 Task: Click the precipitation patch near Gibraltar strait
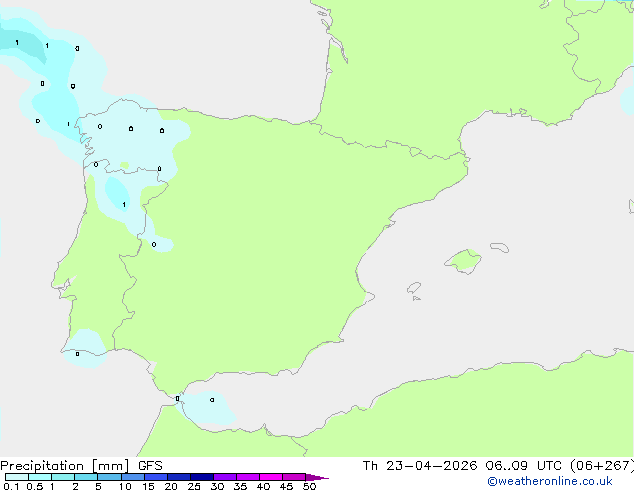coord(208,408)
